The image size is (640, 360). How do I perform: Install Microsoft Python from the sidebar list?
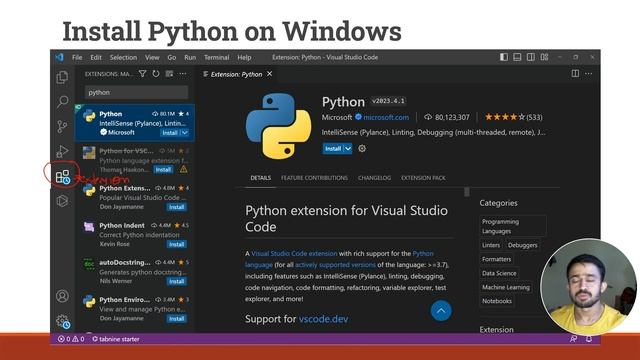pyautogui.click(x=170, y=133)
